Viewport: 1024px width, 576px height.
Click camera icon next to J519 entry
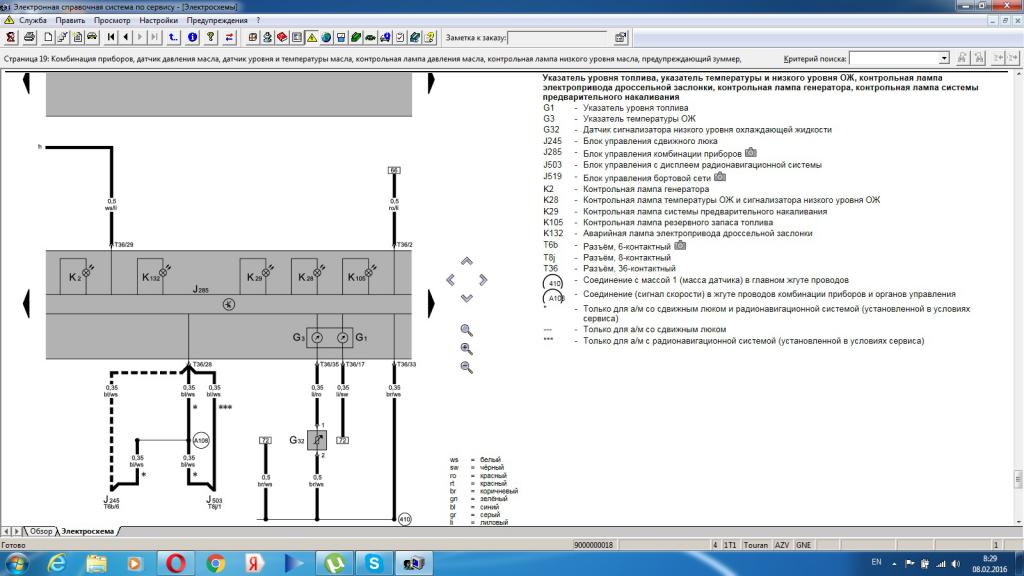point(720,176)
